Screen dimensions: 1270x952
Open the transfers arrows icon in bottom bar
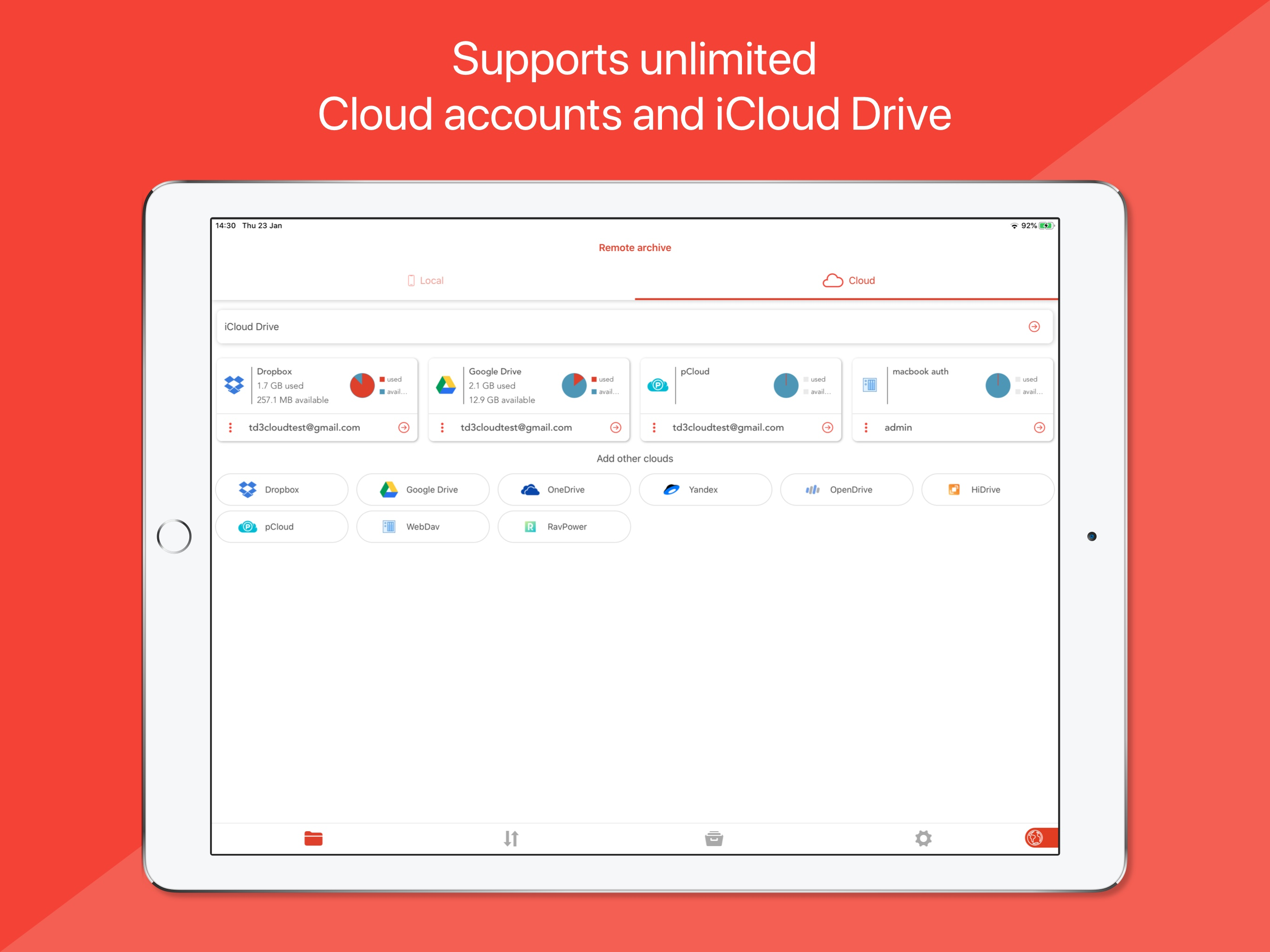511,838
